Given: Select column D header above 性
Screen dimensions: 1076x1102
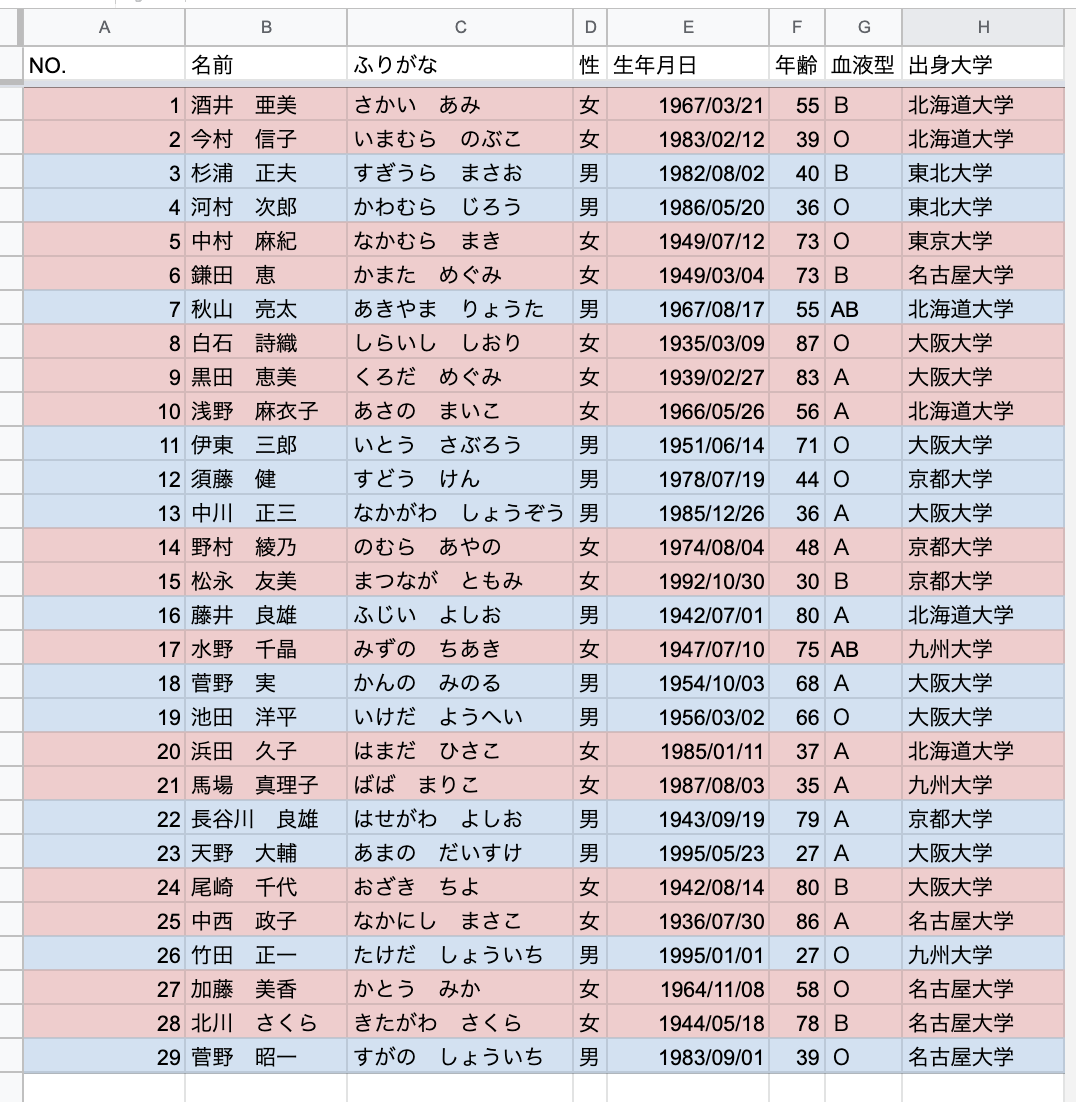Looking at the screenshot, I should coord(589,27).
